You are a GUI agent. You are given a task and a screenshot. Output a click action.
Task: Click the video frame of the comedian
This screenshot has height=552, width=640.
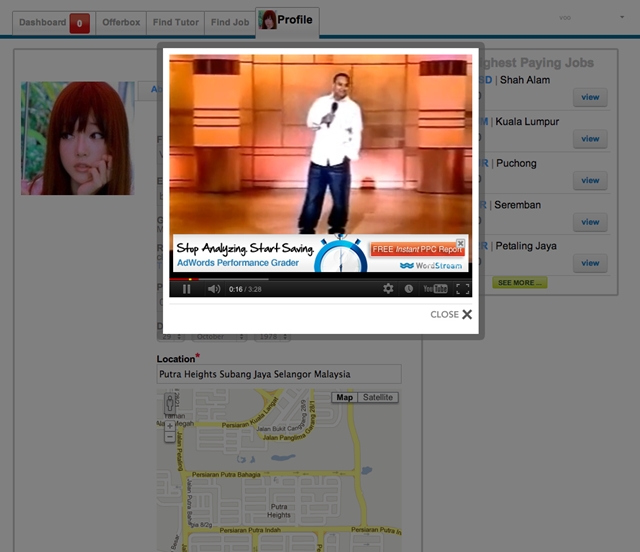(x=320, y=144)
